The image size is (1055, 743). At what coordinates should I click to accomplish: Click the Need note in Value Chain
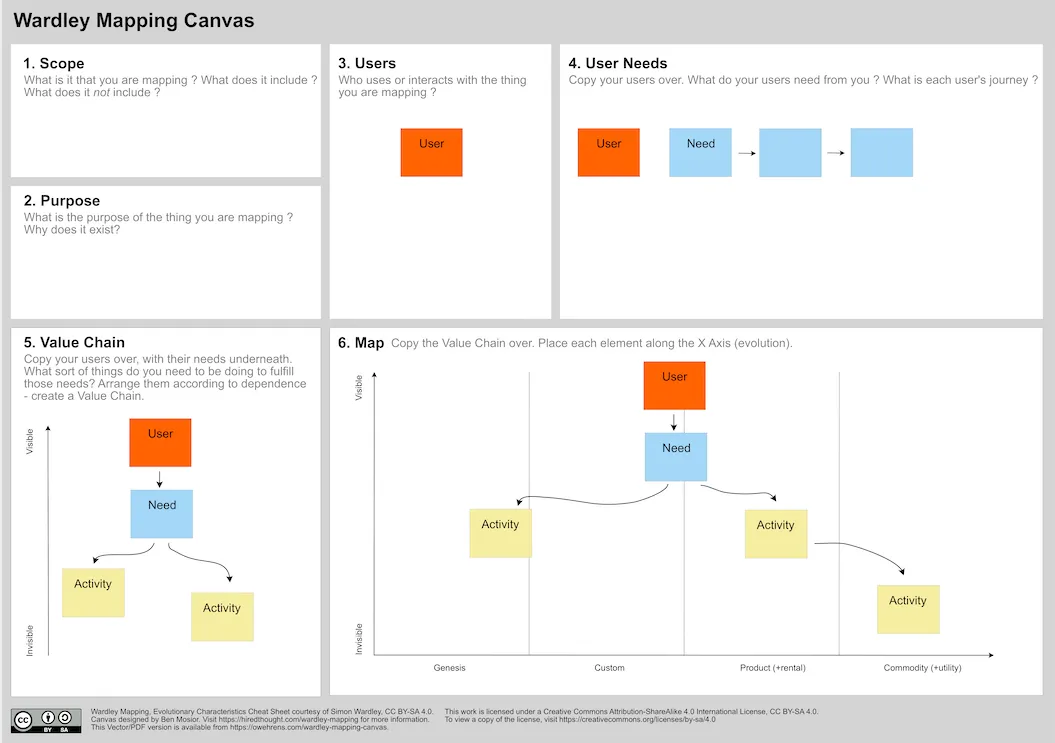161,514
